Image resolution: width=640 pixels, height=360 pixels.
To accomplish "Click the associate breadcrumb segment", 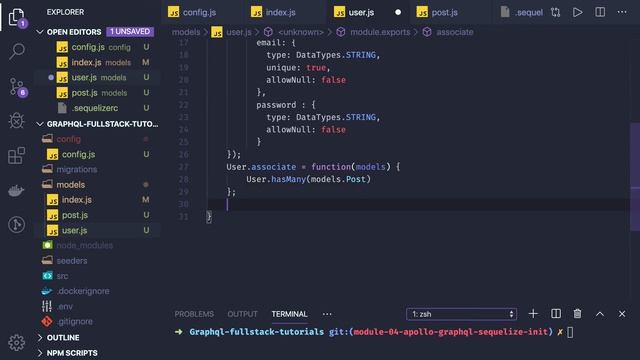I will click(x=448, y=32).
